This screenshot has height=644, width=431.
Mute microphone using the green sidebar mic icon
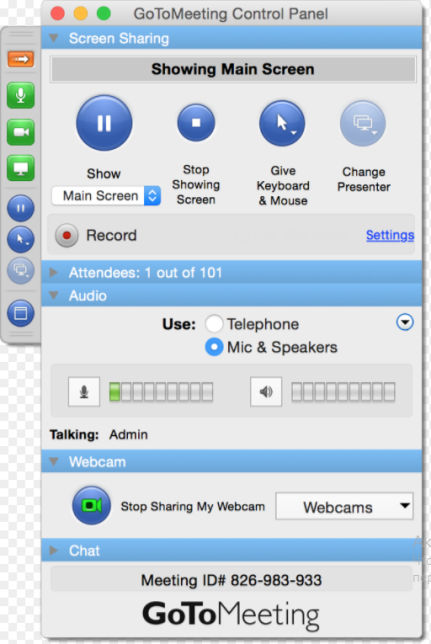[21, 95]
